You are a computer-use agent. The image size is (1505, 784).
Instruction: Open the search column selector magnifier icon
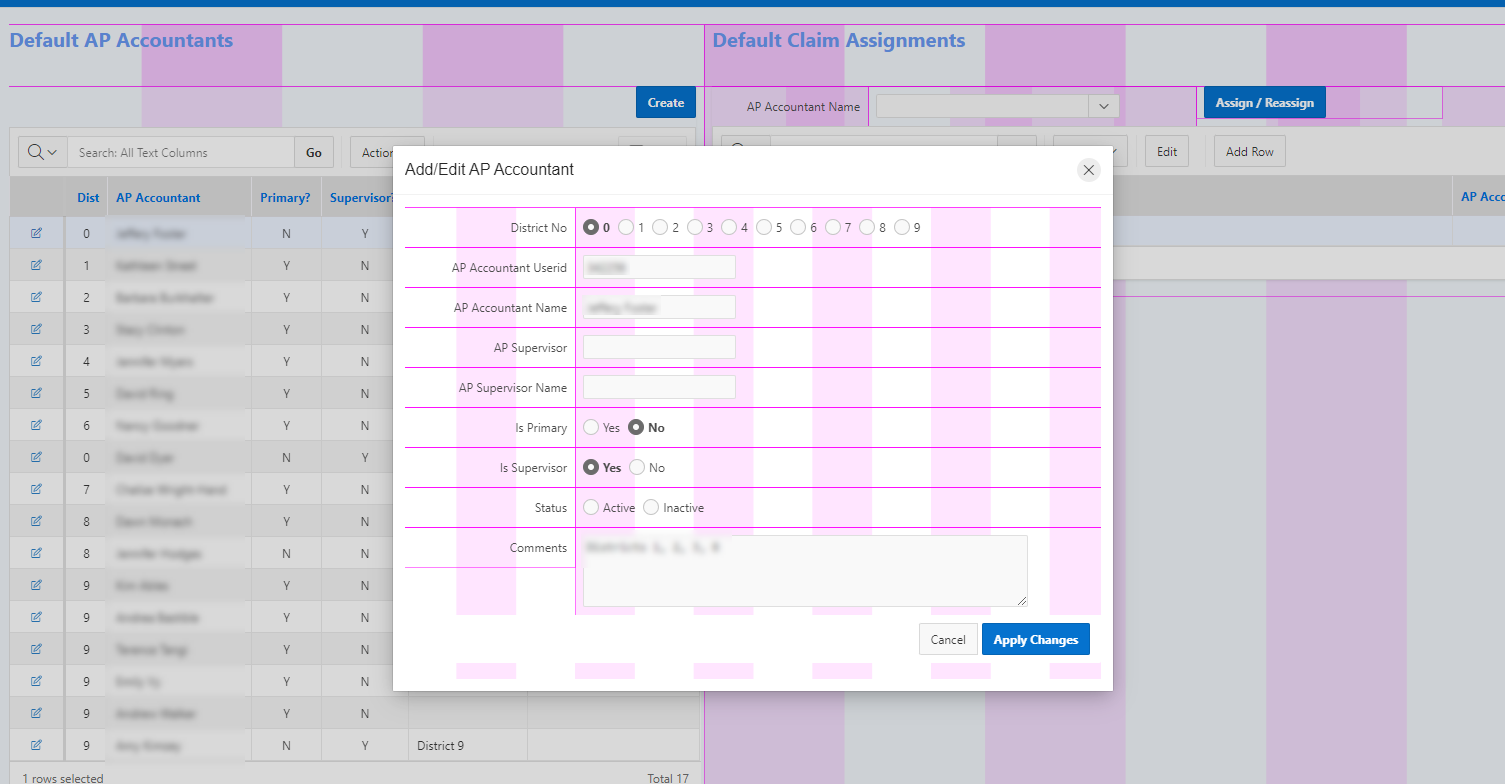coord(43,152)
